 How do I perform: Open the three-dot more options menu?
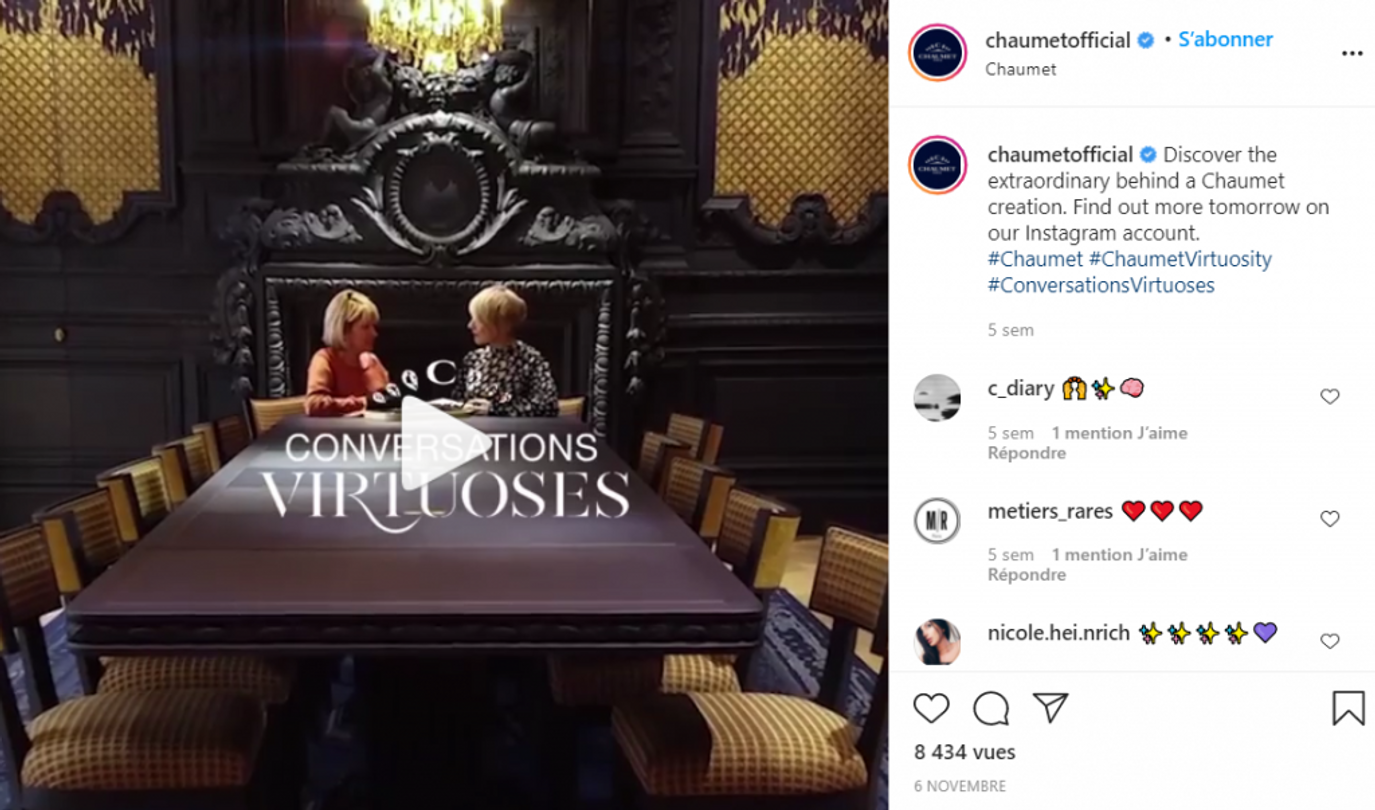coord(1352,54)
